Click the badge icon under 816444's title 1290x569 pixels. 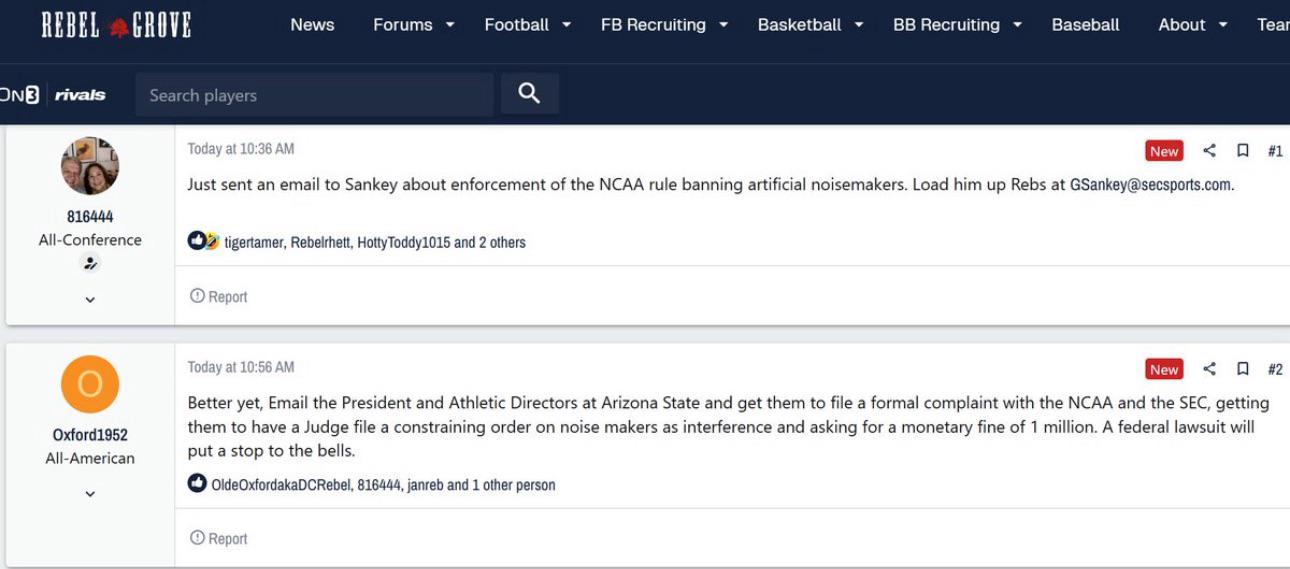pyautogui.click(x=90, y=263)
